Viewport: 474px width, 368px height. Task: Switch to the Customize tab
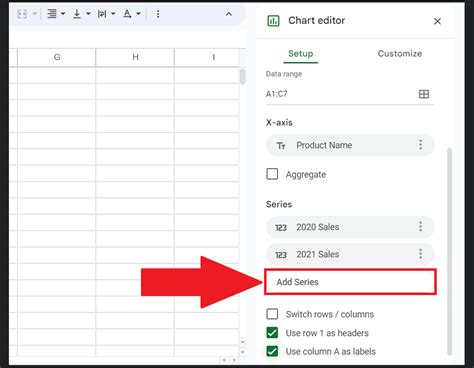400,54
